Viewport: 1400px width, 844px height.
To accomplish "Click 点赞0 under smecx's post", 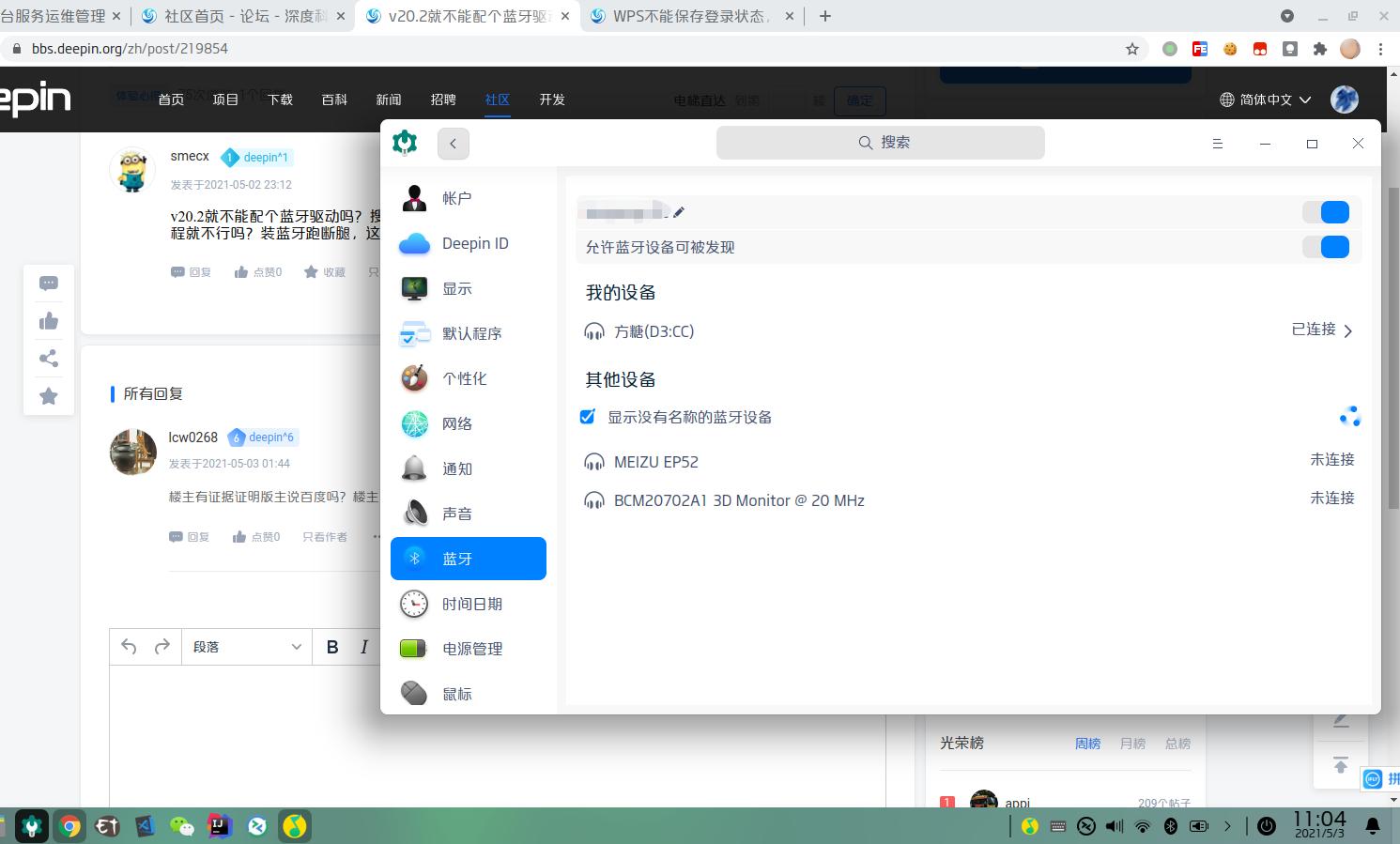I will 258,272.
